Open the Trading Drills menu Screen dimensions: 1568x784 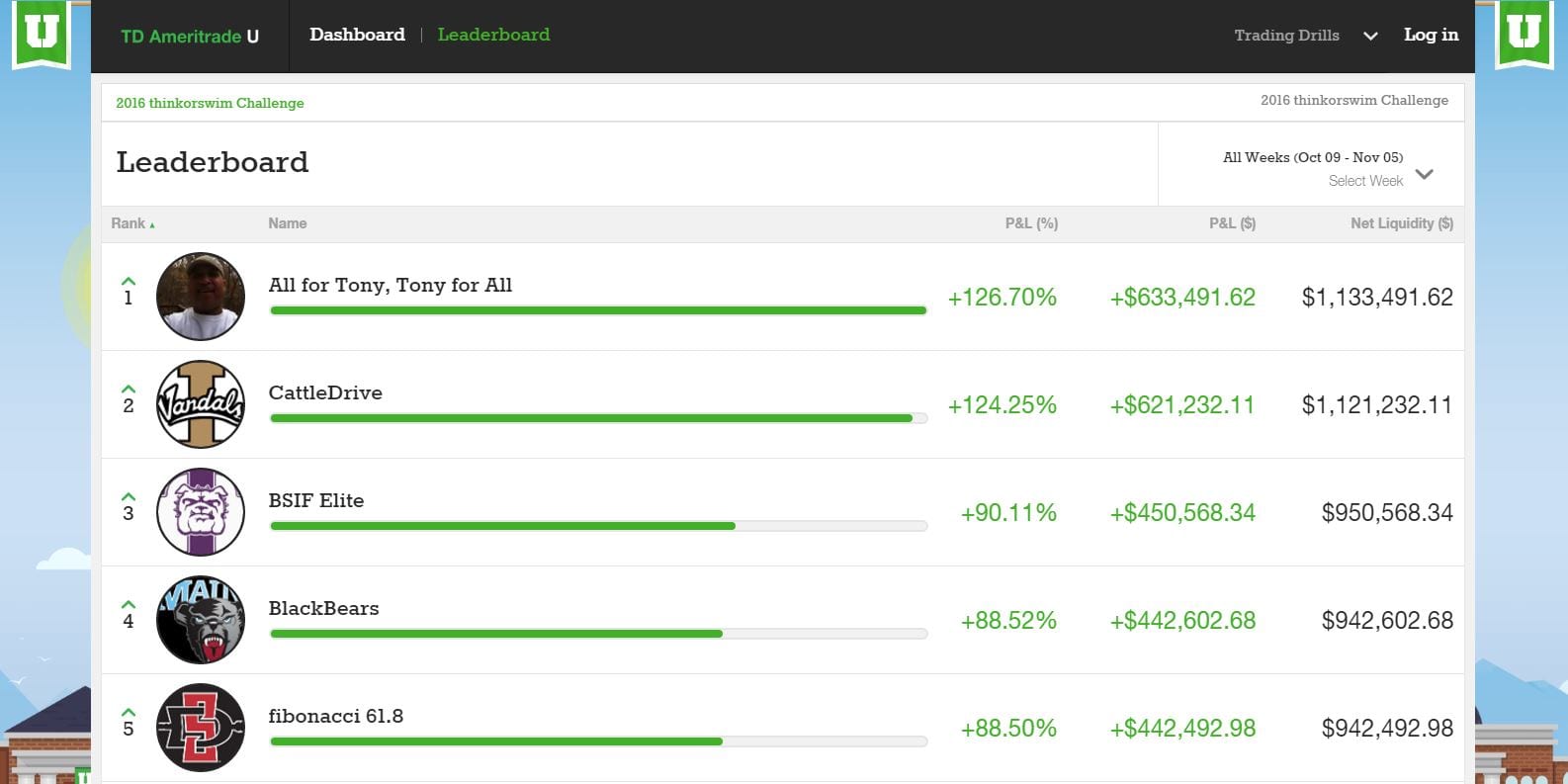pyautogui.click(x=1286, y=36)
